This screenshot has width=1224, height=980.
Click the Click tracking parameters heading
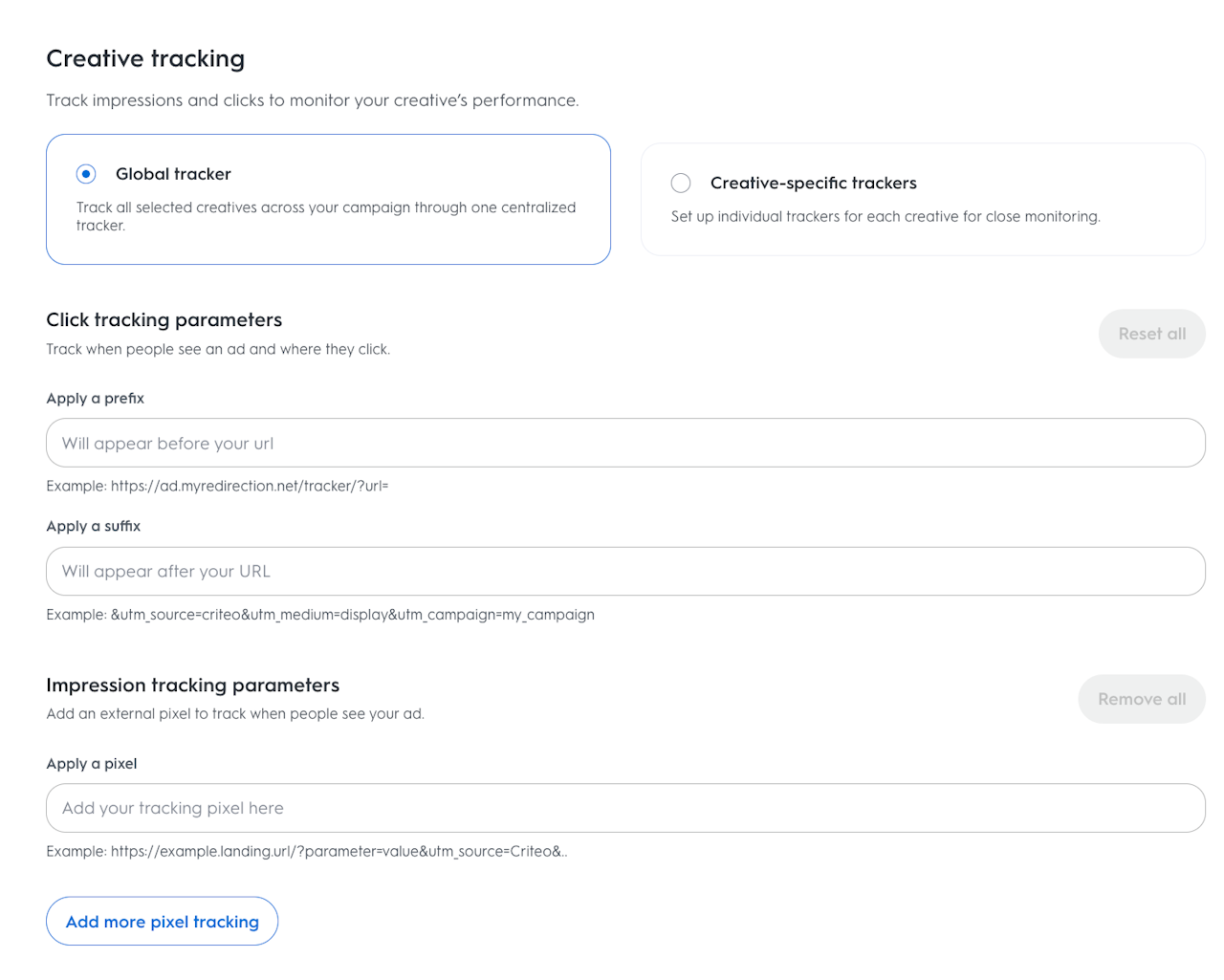click(x=164, y=320)
